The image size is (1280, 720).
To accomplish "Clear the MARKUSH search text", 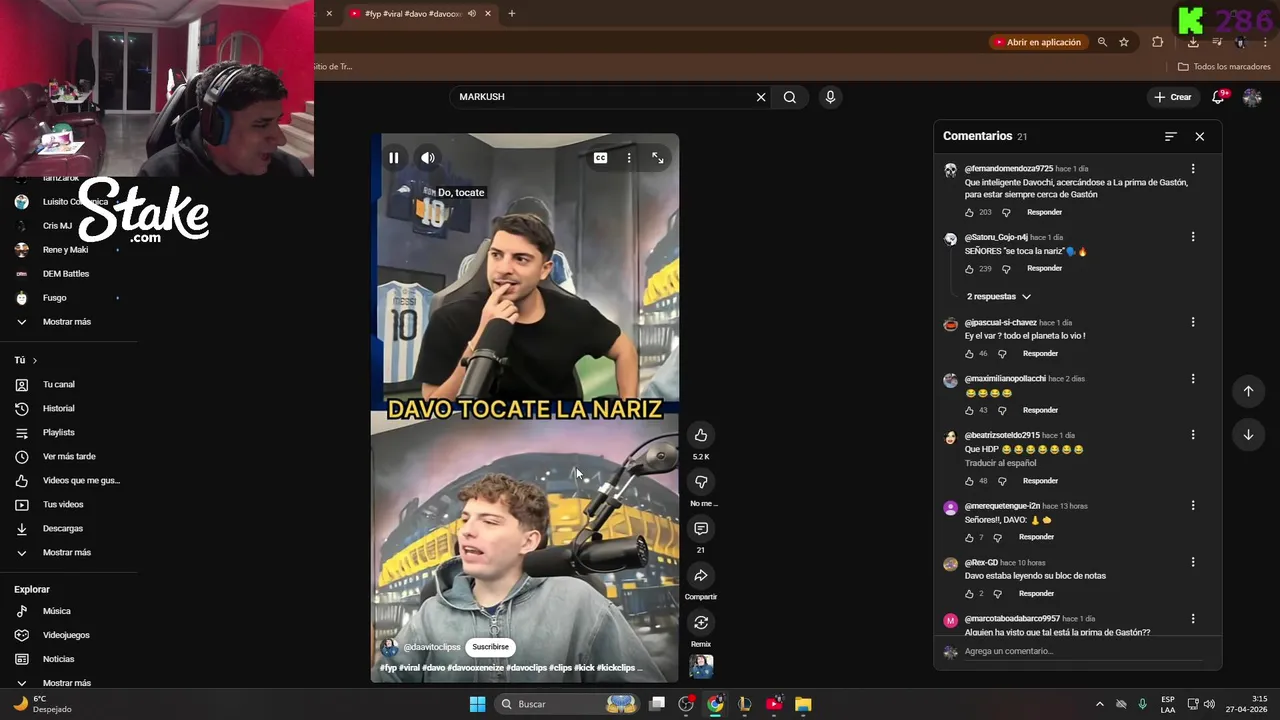I will 761,97.
